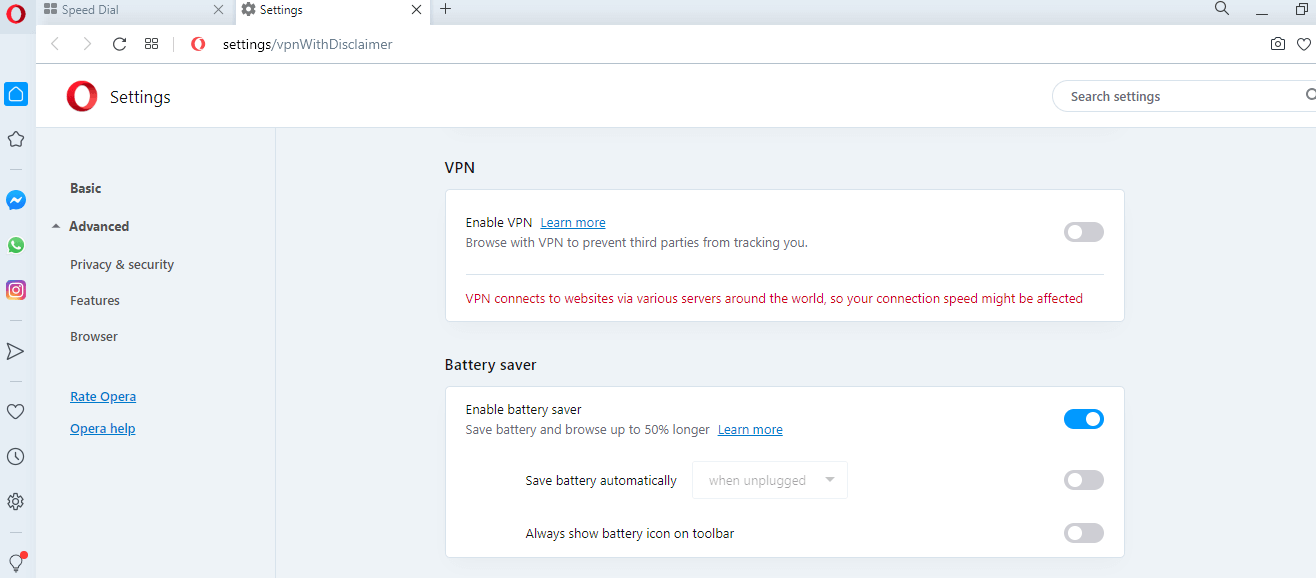Open Facebook Messenger from the sidebar

(x=15, y=200)
